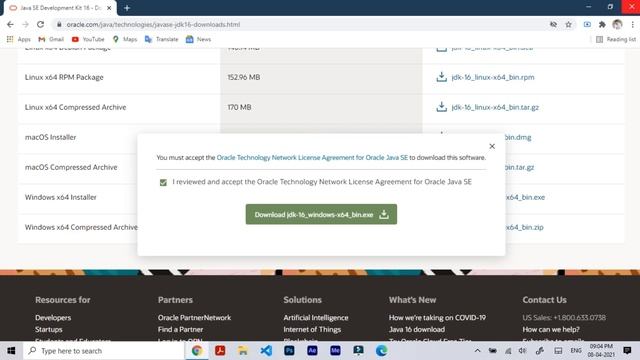This screenshot has height=360, width=640.
Task: Open Media Encoder from the taskbar
Action: pos(336,351)
